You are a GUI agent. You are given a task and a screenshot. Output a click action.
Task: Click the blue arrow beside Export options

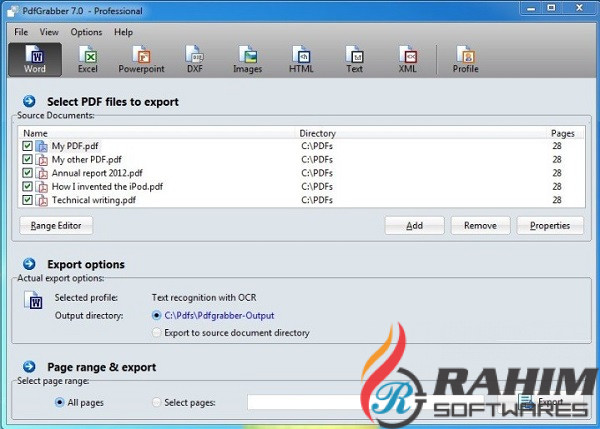pyautogui.click(x=29, y=264)
